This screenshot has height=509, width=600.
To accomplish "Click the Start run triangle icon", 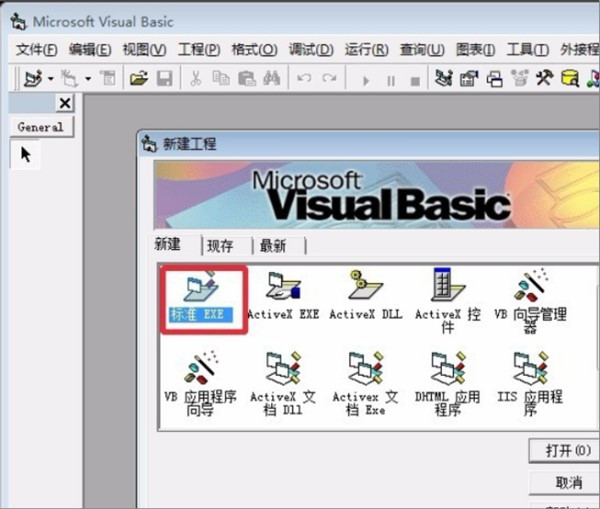I will [x=366, y=81].
